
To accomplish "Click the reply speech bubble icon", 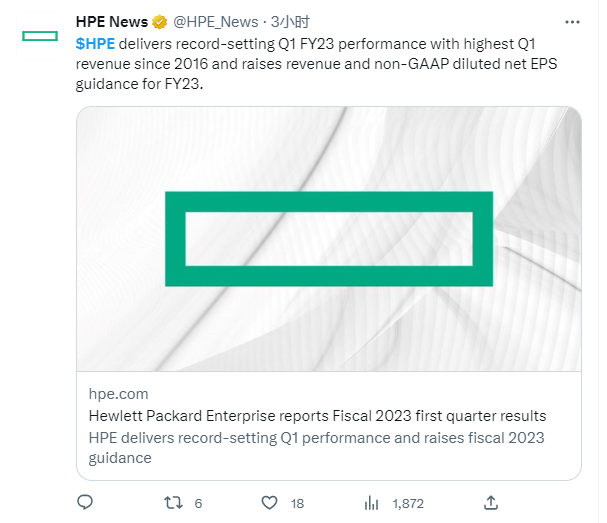I will [85, 502].
